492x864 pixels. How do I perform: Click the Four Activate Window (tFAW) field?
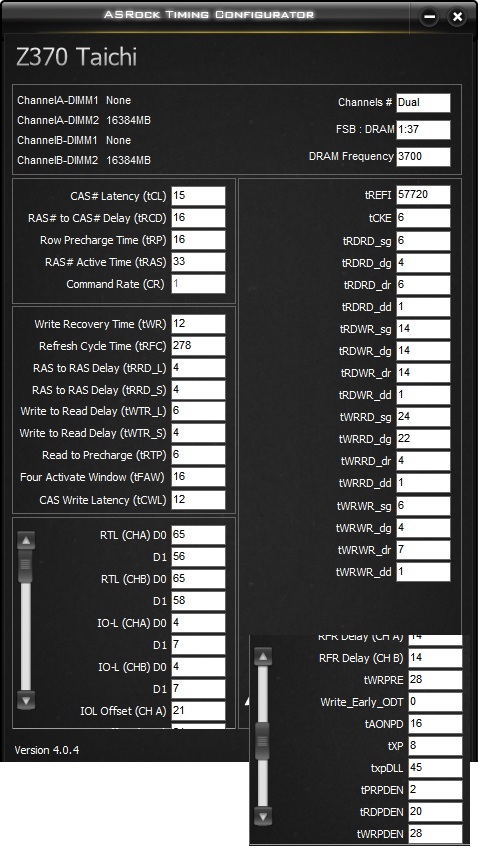198,477
